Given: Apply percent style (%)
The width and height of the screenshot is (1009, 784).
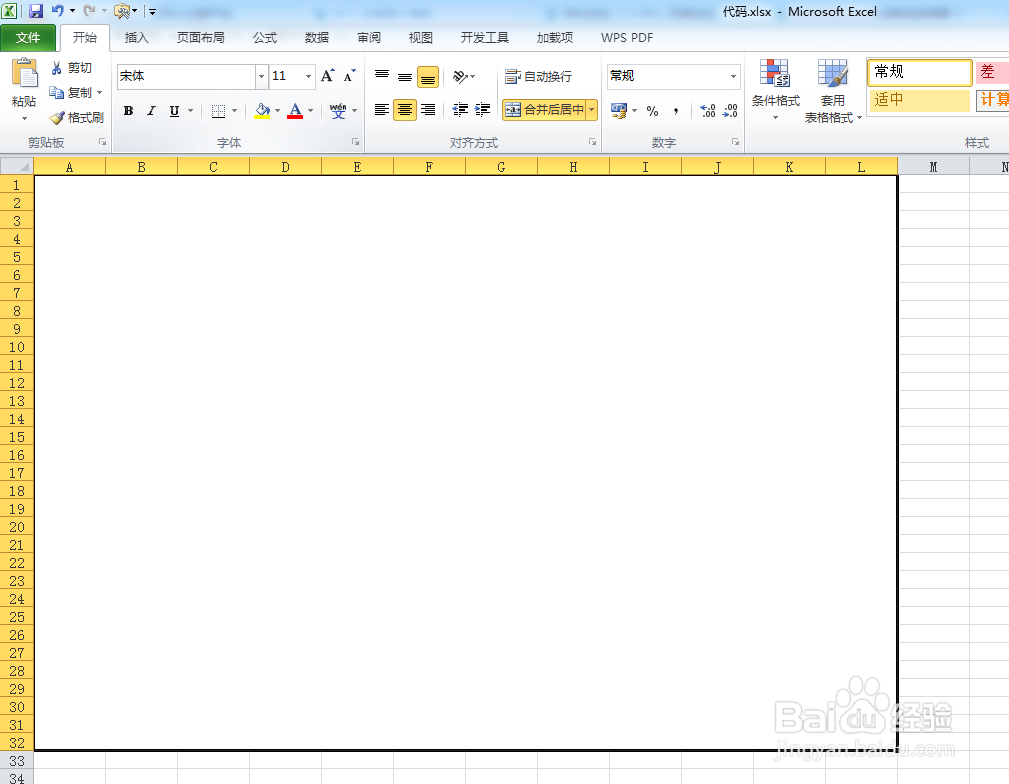Looking at the screenshot, I should (653, 111).
